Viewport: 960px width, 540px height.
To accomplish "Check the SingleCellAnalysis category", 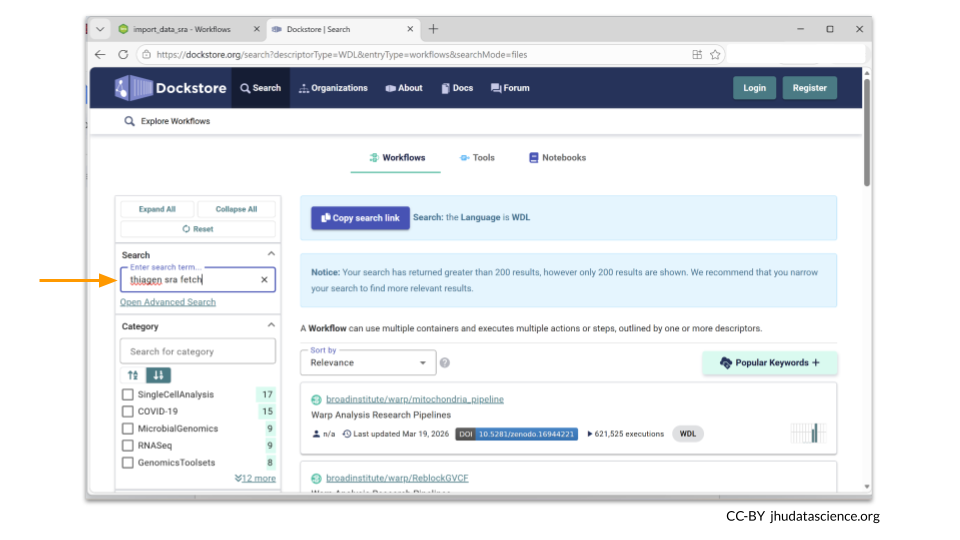I will click(x=127, y=394).
